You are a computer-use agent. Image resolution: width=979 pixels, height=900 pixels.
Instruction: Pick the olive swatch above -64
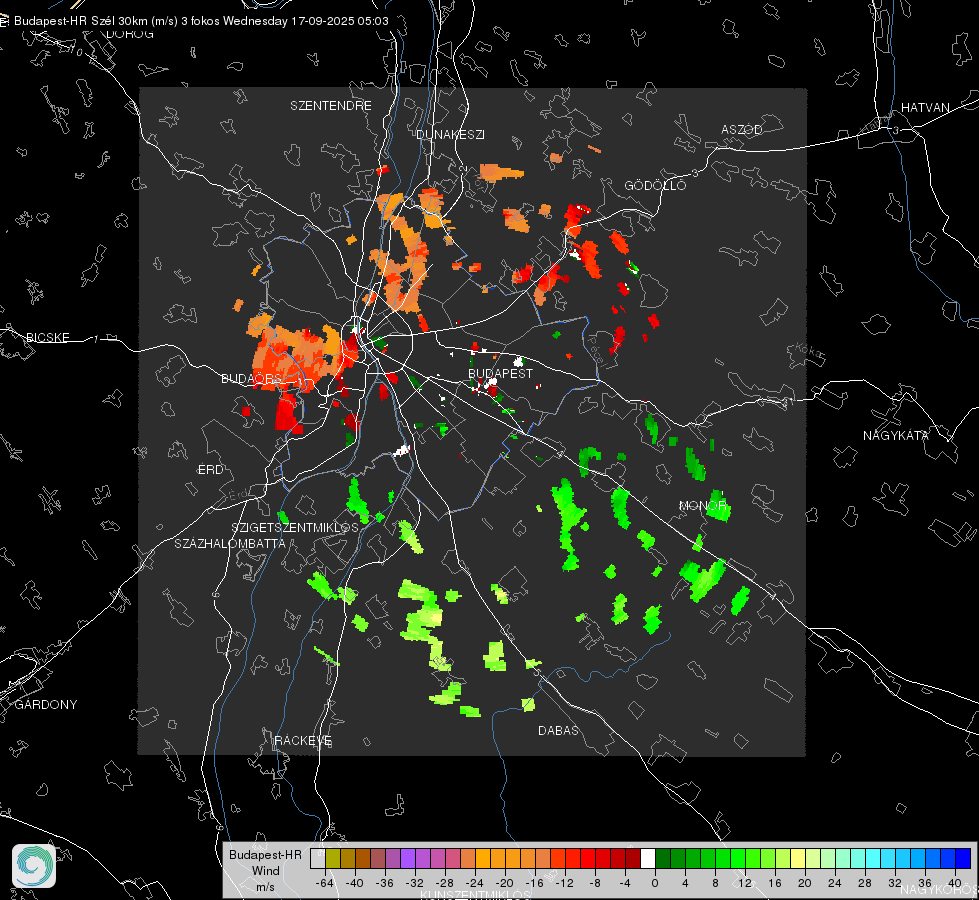click(x=333, y=858)
